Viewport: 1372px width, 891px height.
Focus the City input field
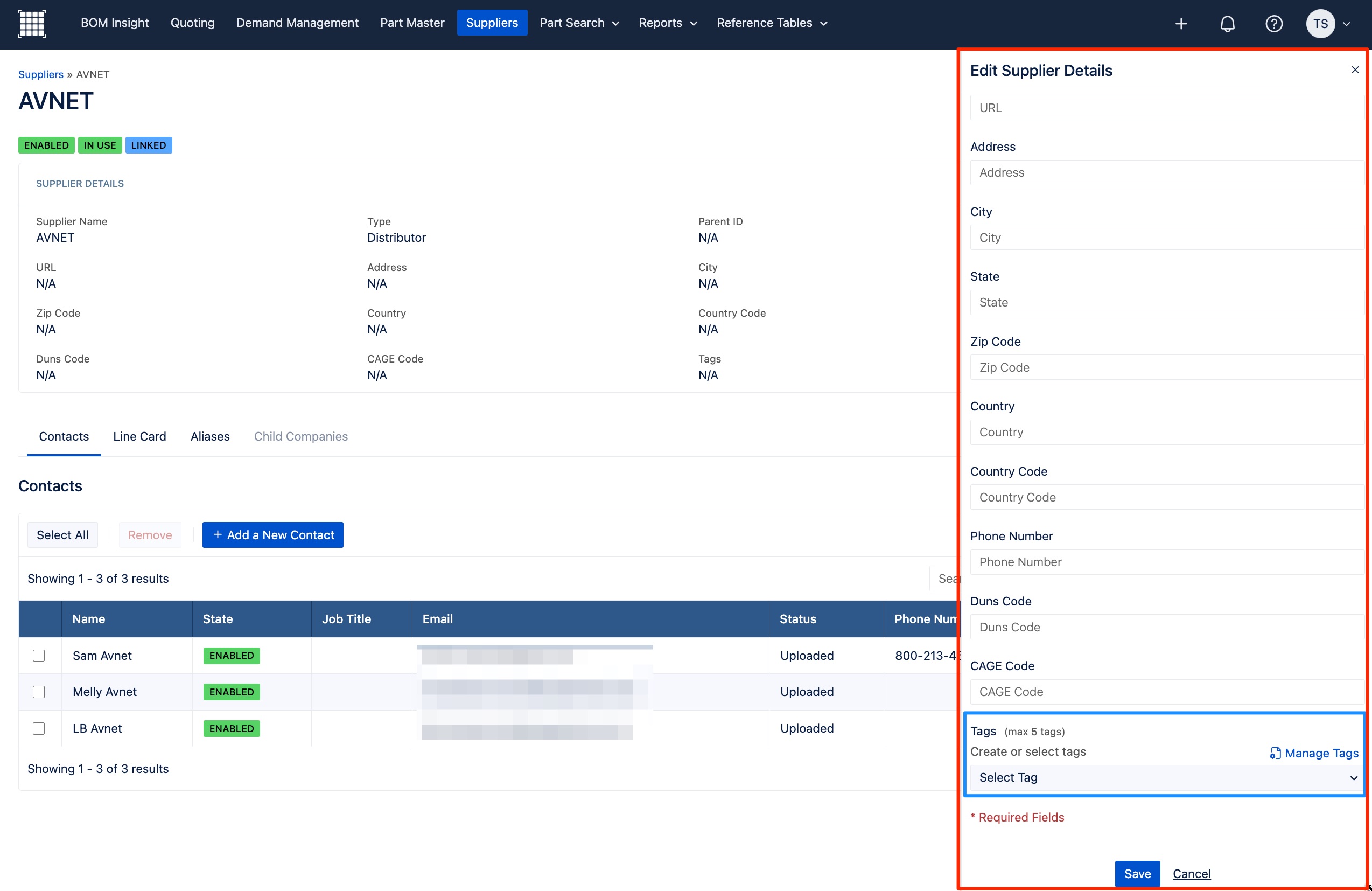point(1167,238)
